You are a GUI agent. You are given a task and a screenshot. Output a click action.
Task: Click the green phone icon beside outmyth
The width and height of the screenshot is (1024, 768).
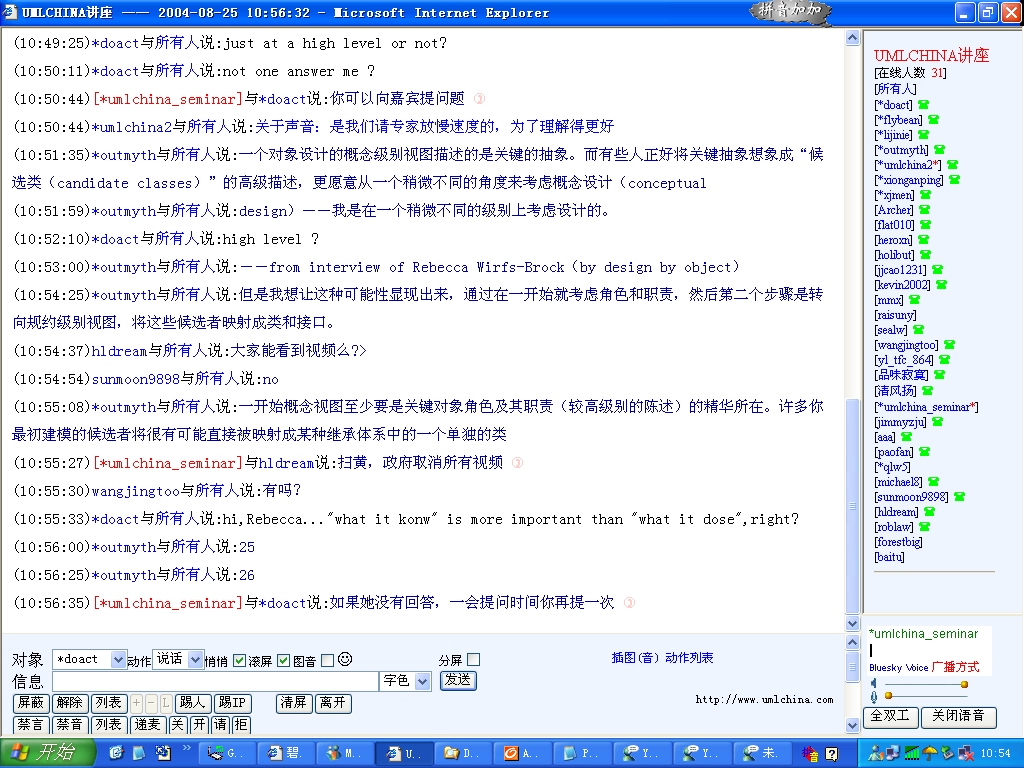(x=939, y=150)
